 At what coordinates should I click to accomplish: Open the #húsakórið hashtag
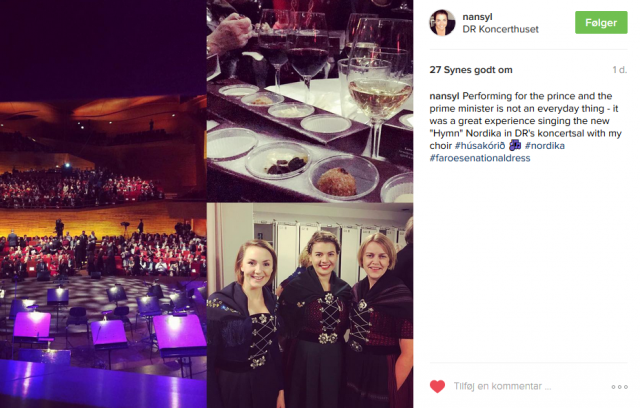(x=480, y=146)
